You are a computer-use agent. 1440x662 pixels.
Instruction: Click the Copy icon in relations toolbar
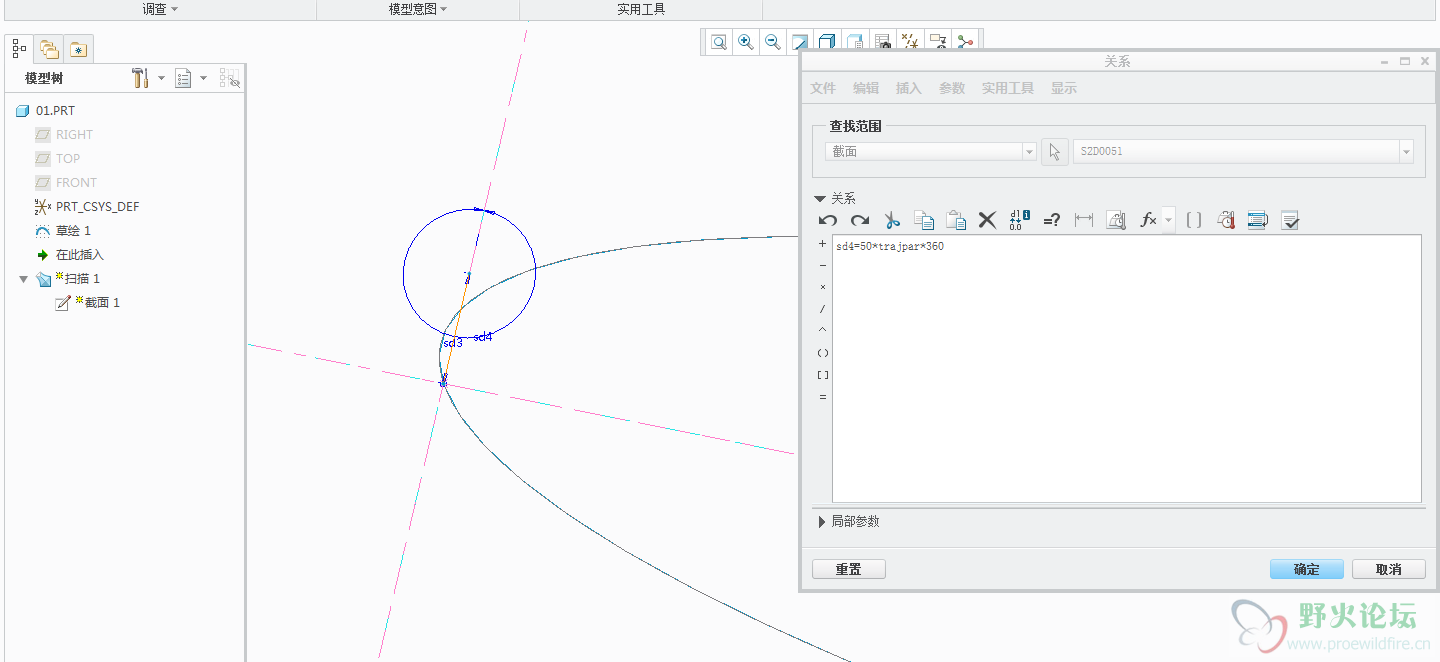tap(924, 220)
